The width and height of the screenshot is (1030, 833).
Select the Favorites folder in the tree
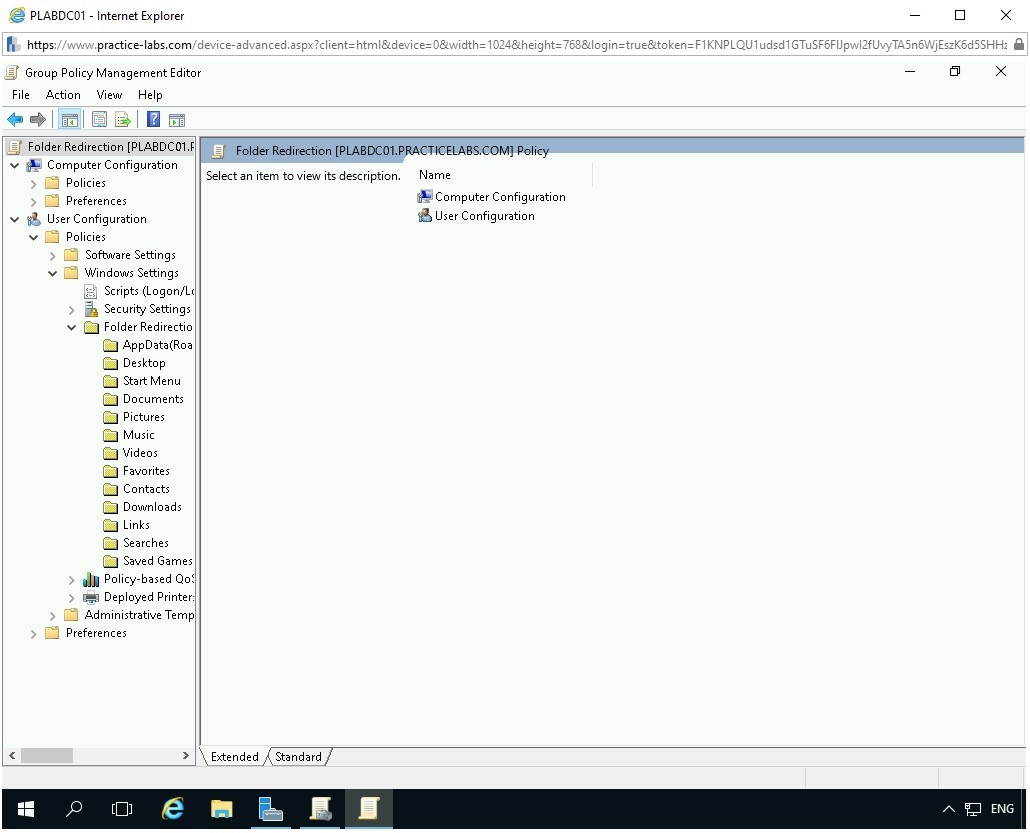tap(146, 471)
